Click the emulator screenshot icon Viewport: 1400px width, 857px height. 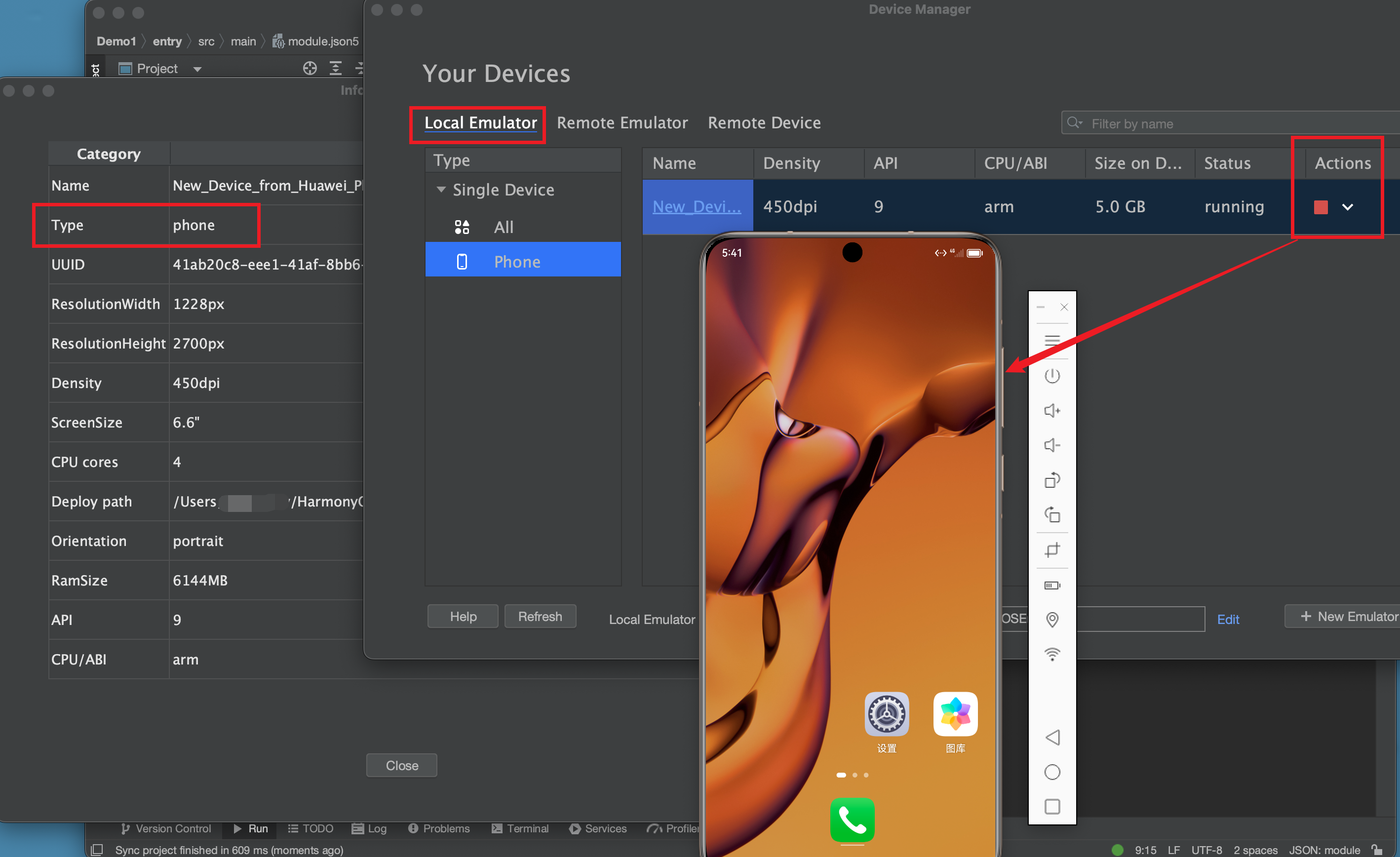coord(1051,549)
